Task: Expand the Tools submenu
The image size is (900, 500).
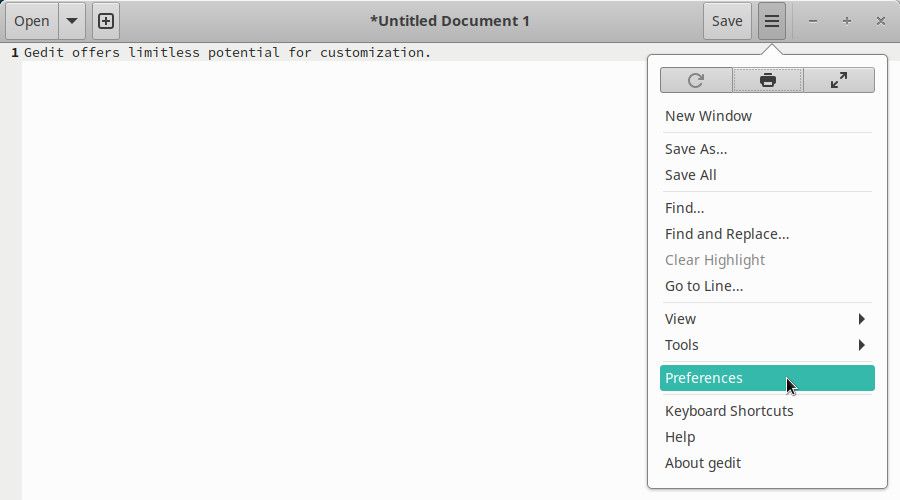Action: (766, 345)
